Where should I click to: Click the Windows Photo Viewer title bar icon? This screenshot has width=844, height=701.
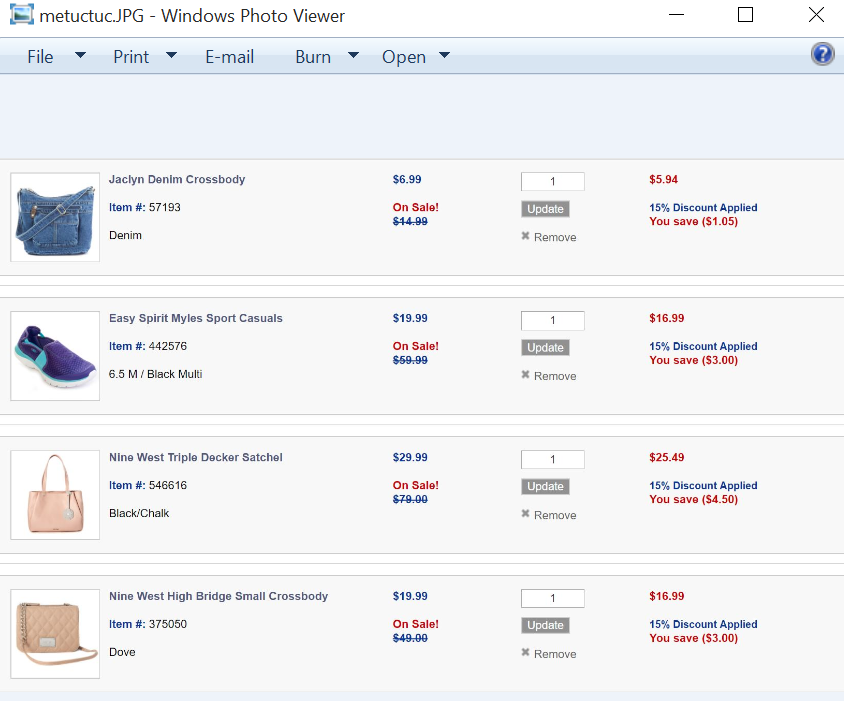click(x=21, y=16)
